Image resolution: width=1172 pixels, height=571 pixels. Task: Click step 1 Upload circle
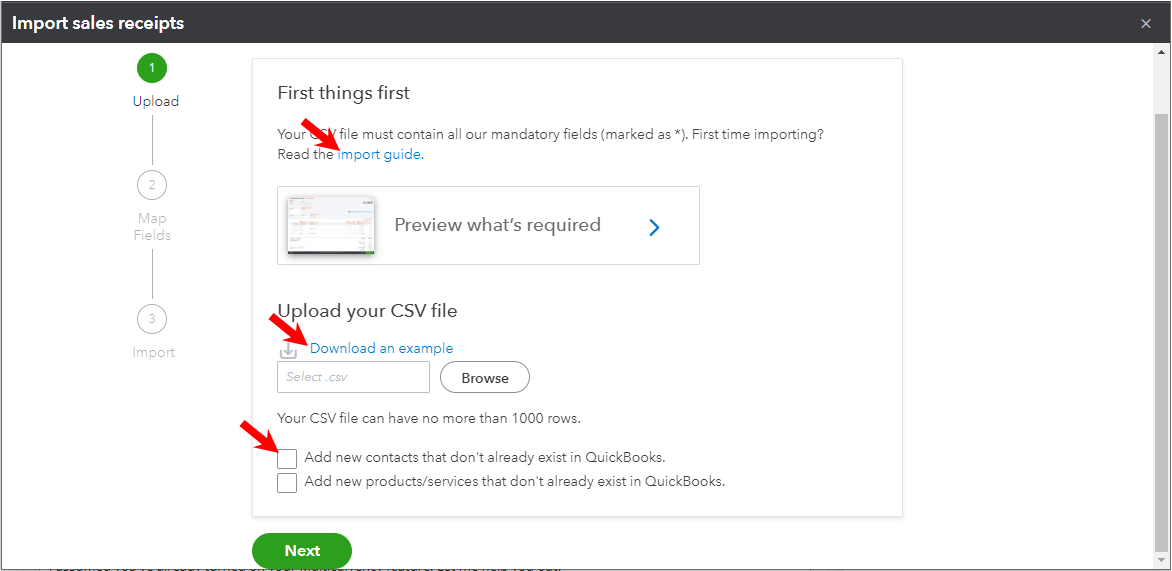[152, 68]
